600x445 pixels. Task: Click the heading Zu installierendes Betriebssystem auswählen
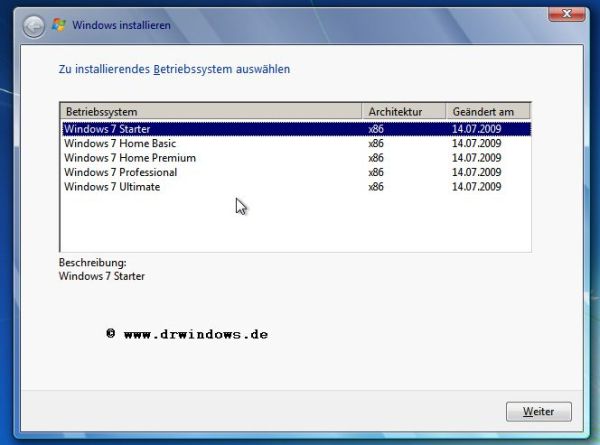coord(174,69)
